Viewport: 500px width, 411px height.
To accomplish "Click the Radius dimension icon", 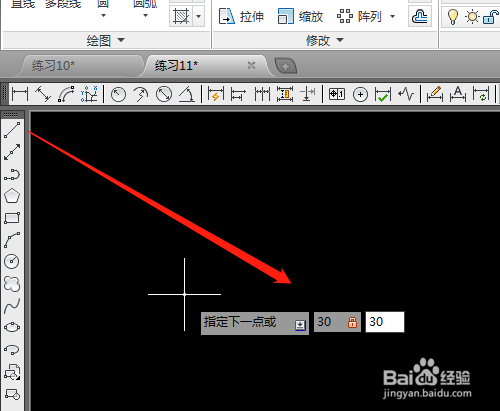I will click(x=118, y=94).
